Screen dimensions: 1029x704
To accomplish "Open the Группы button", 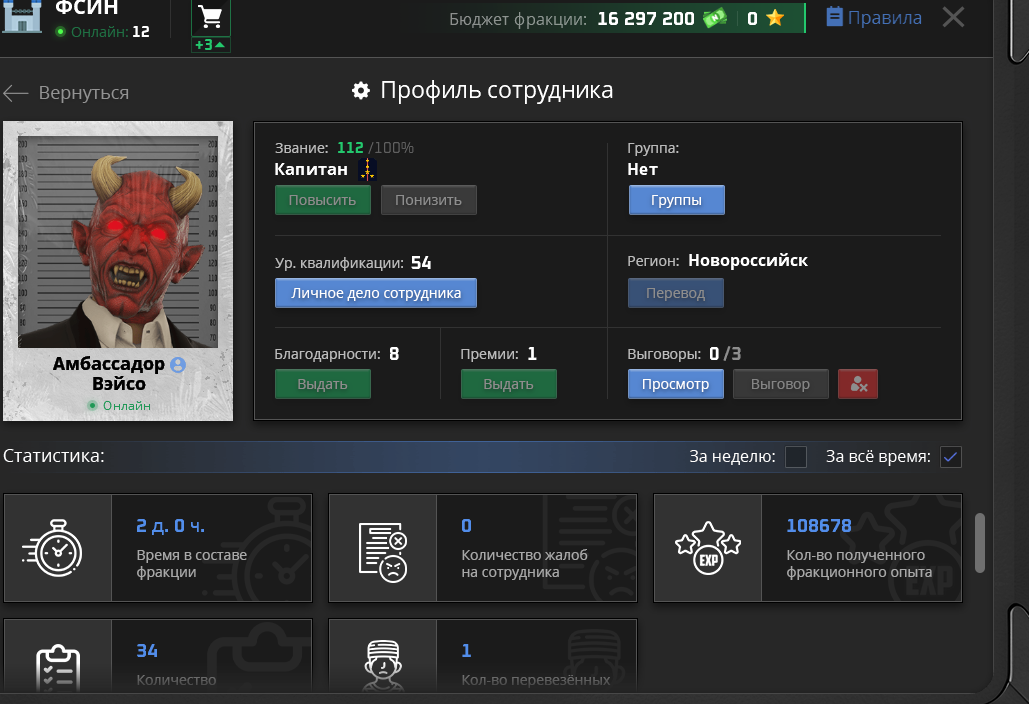I will tap(677, 200).
